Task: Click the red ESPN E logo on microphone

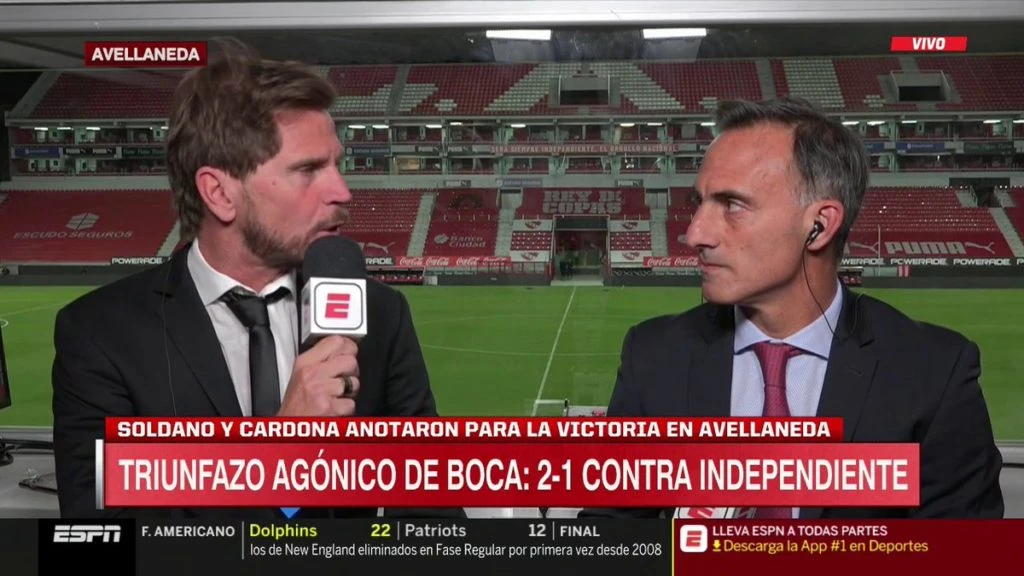Action: click(337, 306)
